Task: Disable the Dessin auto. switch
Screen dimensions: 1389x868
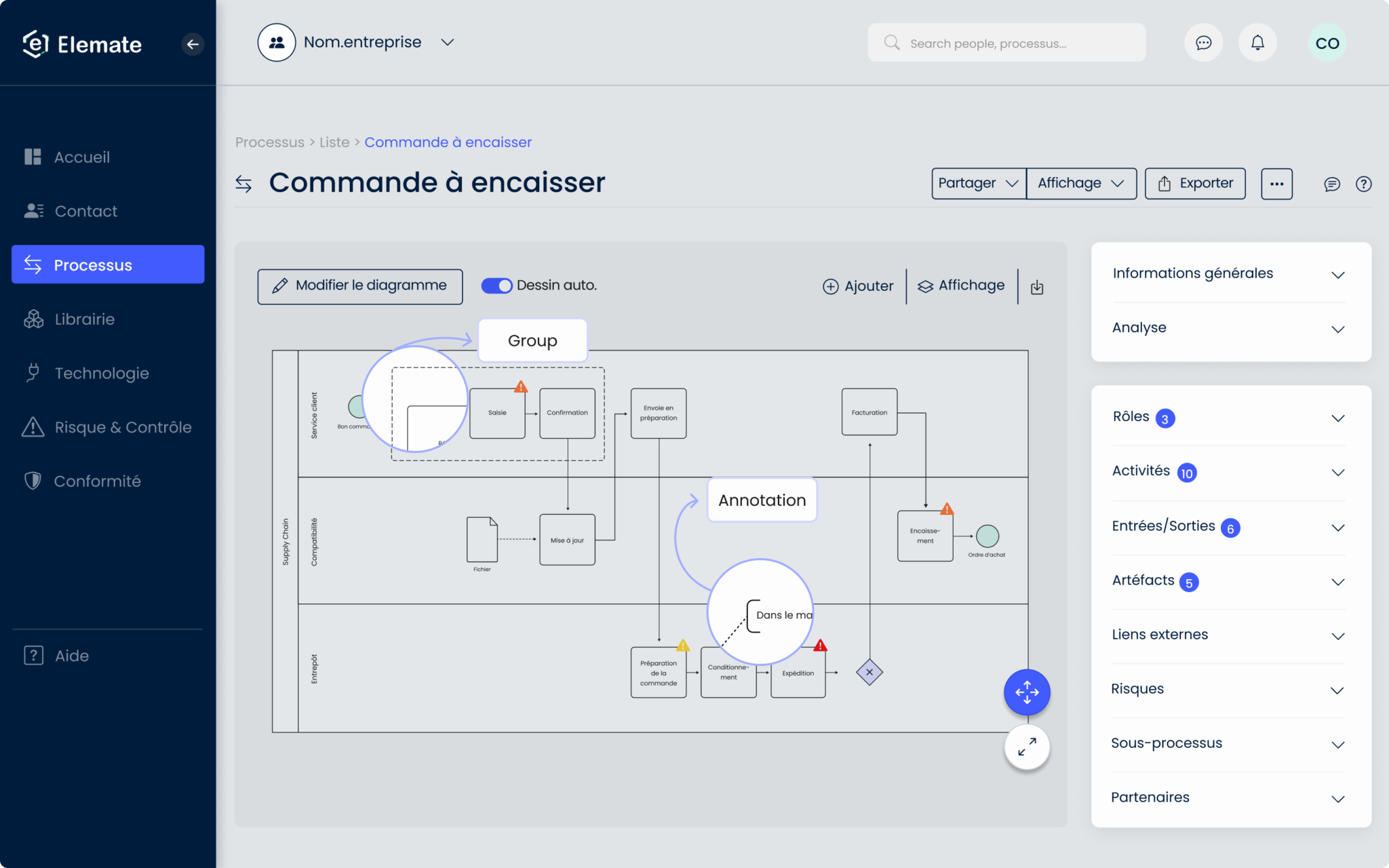Action: [497, 285]
